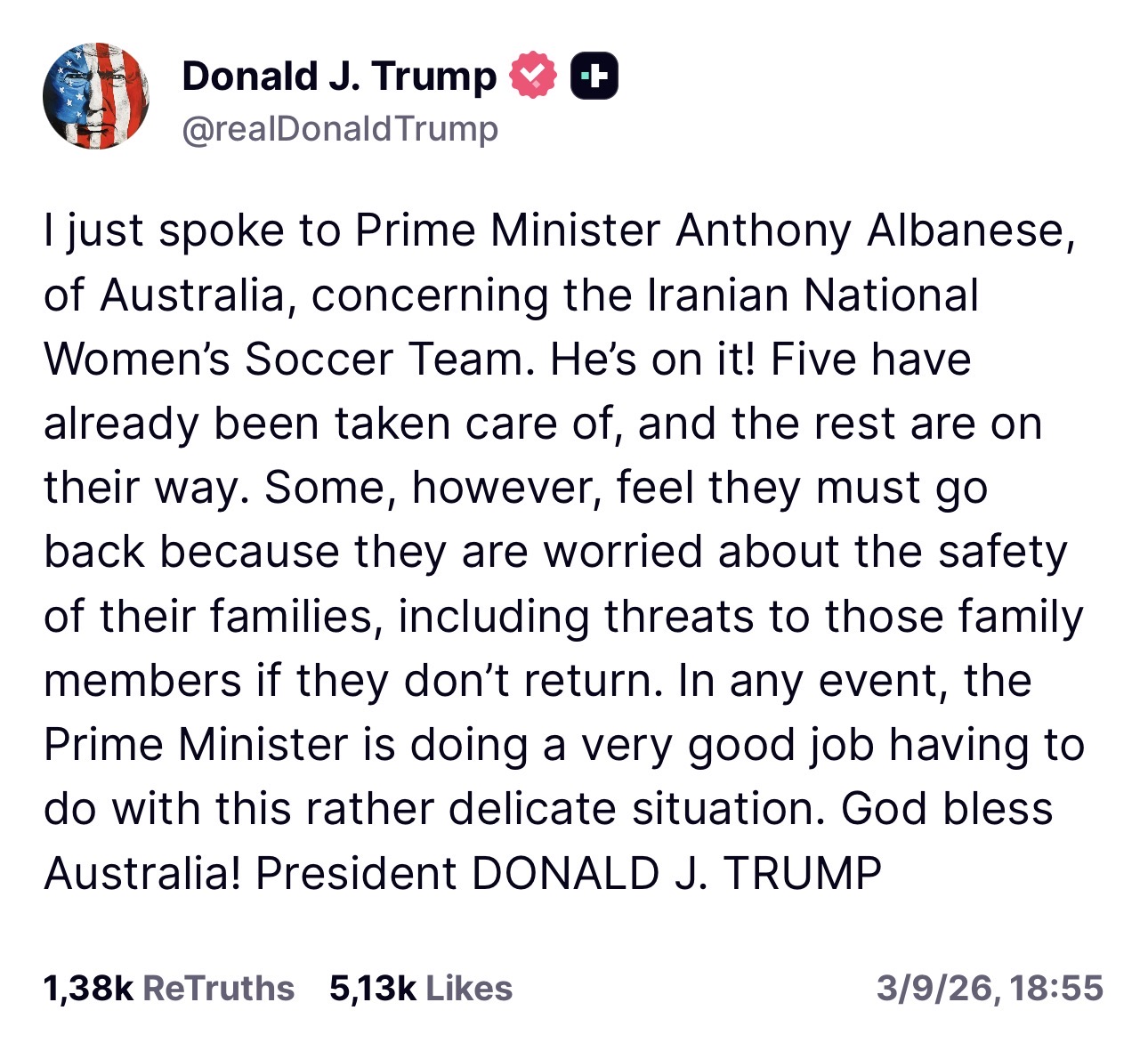Click the 3/9/26, 18:55 timestamp
The height and width of the screenshot is (1051, 1148).
[x=989, y=988]
